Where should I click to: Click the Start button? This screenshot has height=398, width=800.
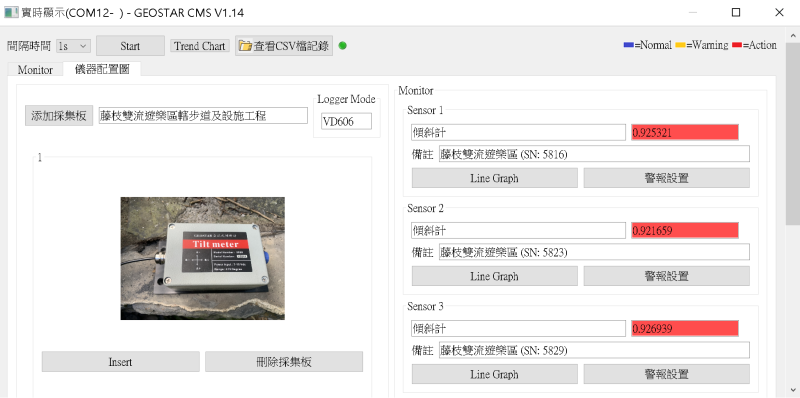(130, 46)
